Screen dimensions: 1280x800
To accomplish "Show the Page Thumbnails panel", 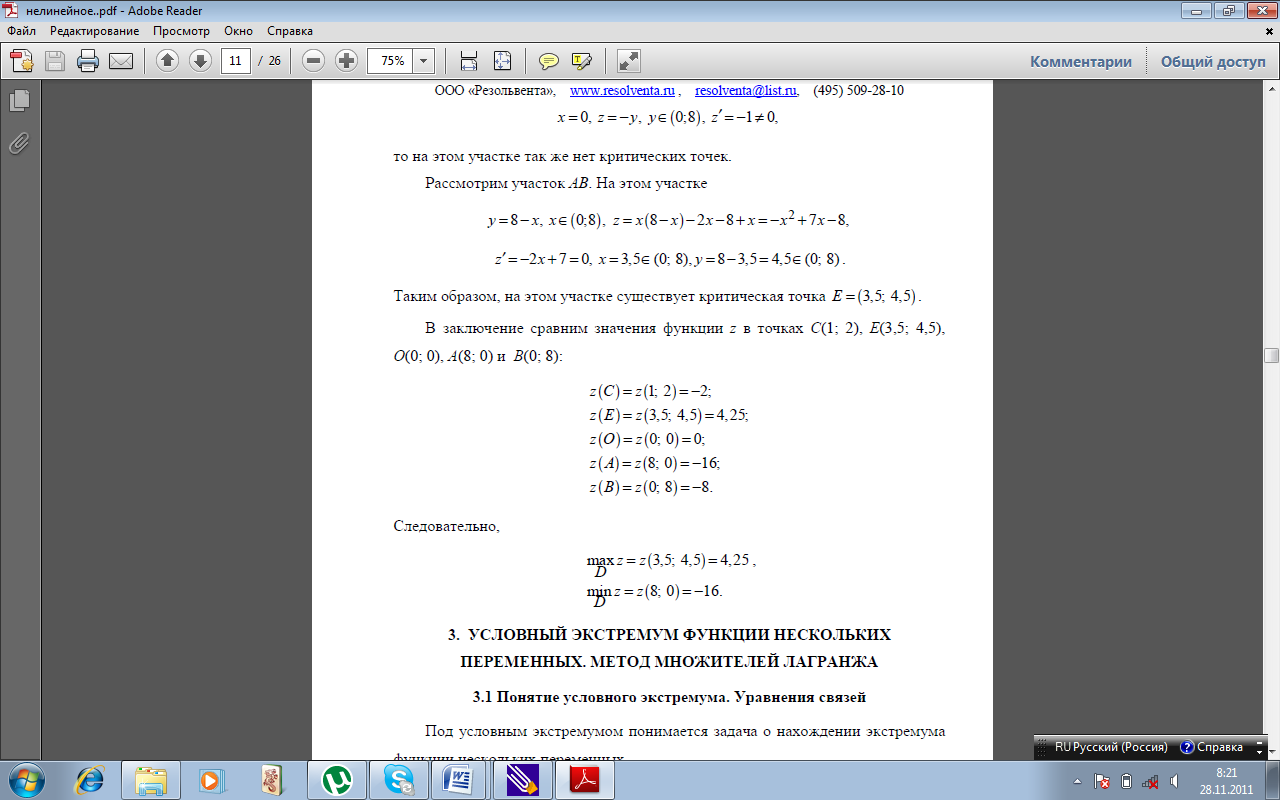I will 19,100.
